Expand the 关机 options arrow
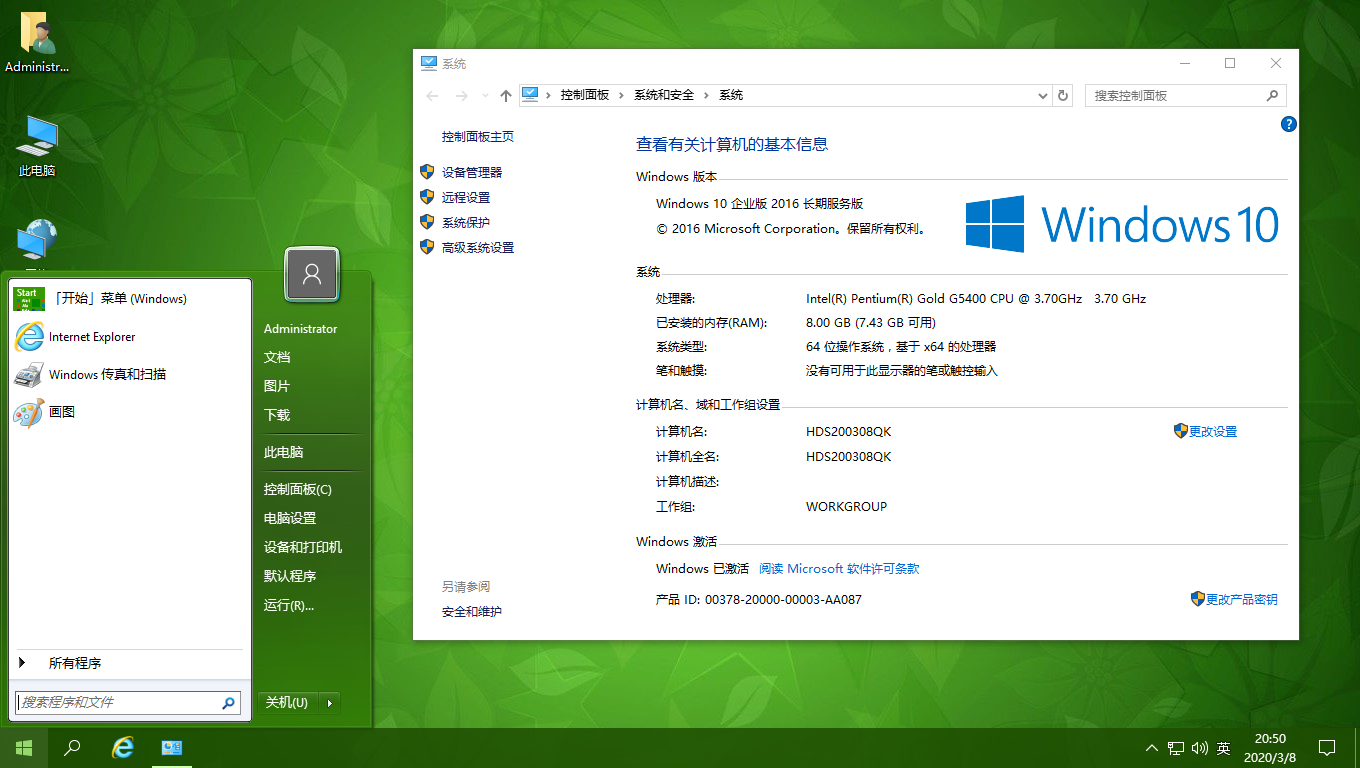This screenshot has width=1360, height=768. 329,703
